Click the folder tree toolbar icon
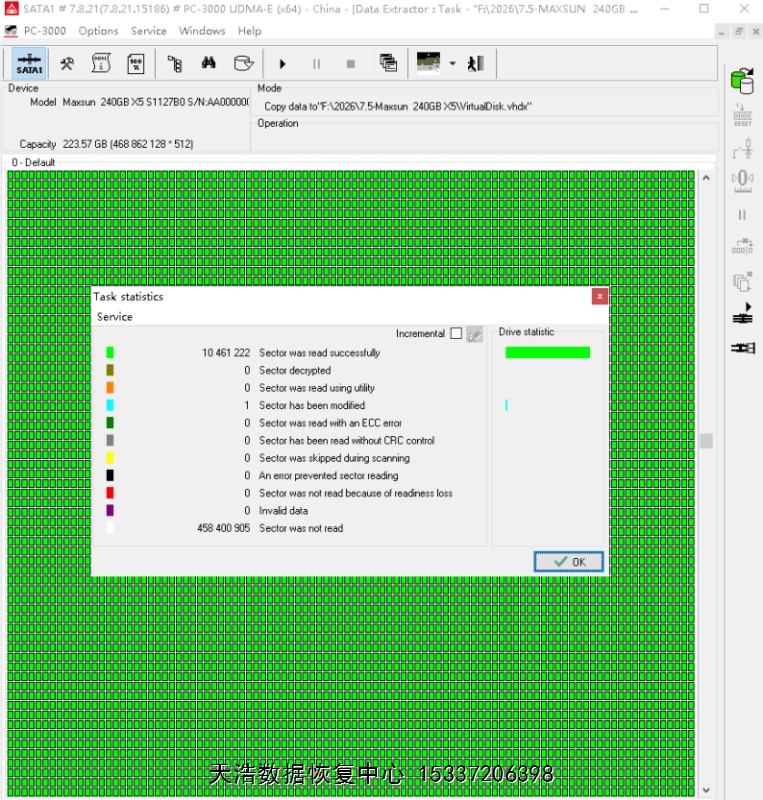 click(x=175, y=64)
